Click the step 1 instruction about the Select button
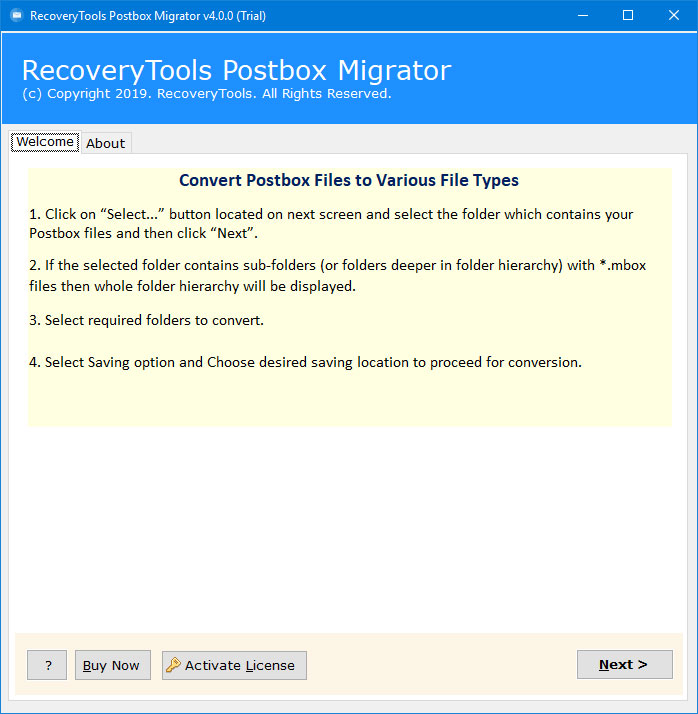 [x=331, y=224]
